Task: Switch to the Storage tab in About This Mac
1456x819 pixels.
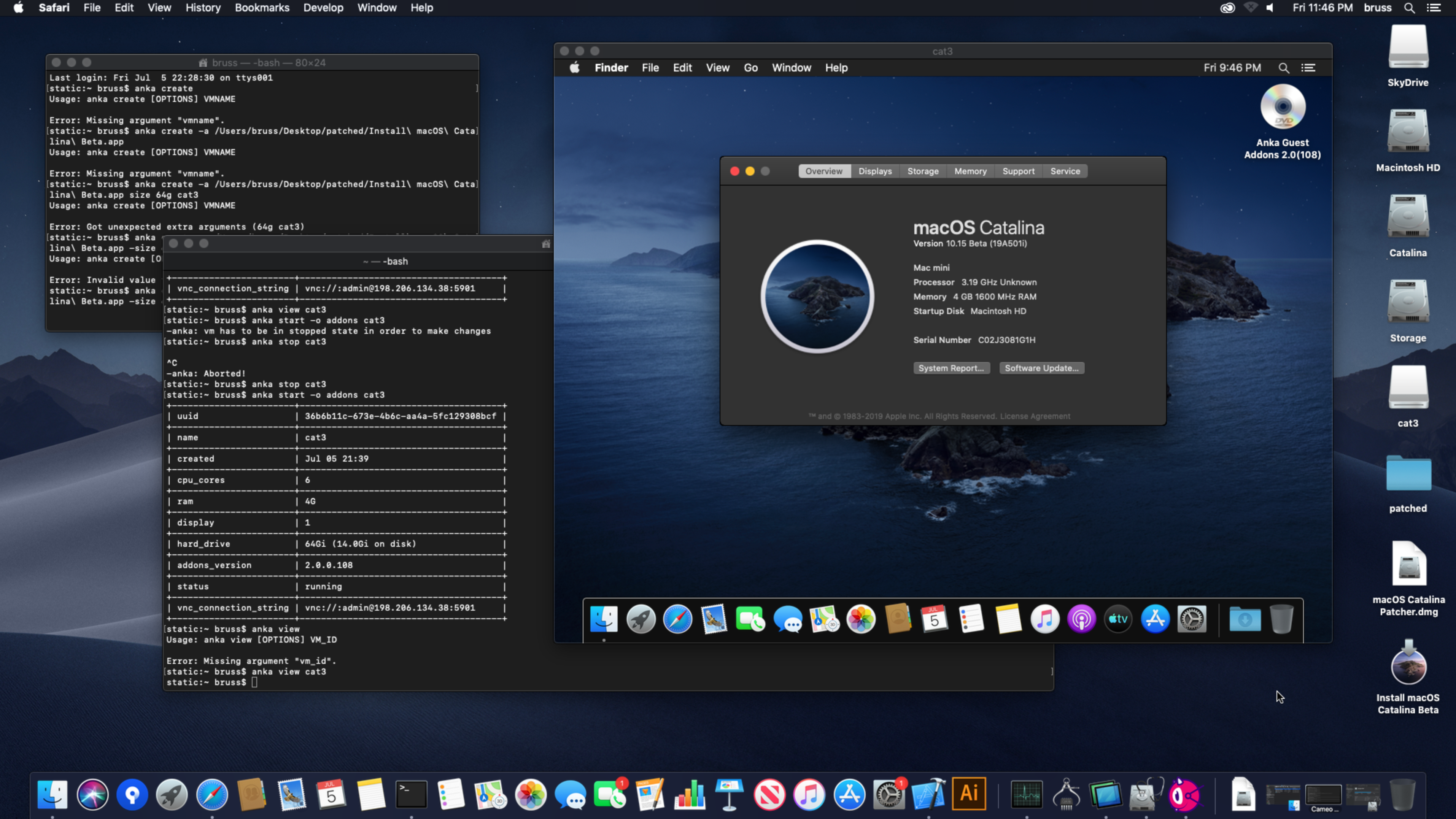Action: click(922, 171)
